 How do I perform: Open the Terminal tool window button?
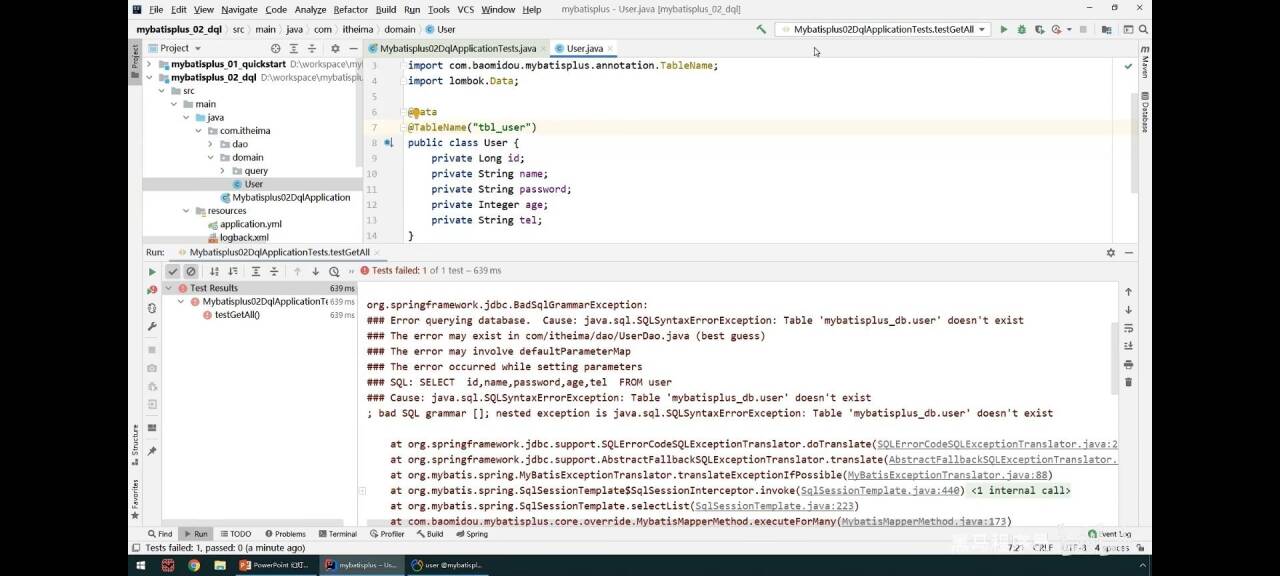point(337,534)
